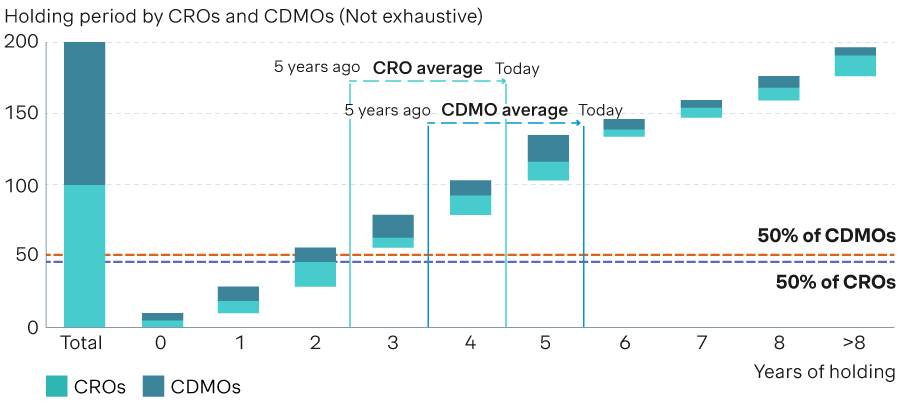Screen dimensions: 900x402
Task: Select the 50% of CROs label
Action: click(x=836, y=282)
